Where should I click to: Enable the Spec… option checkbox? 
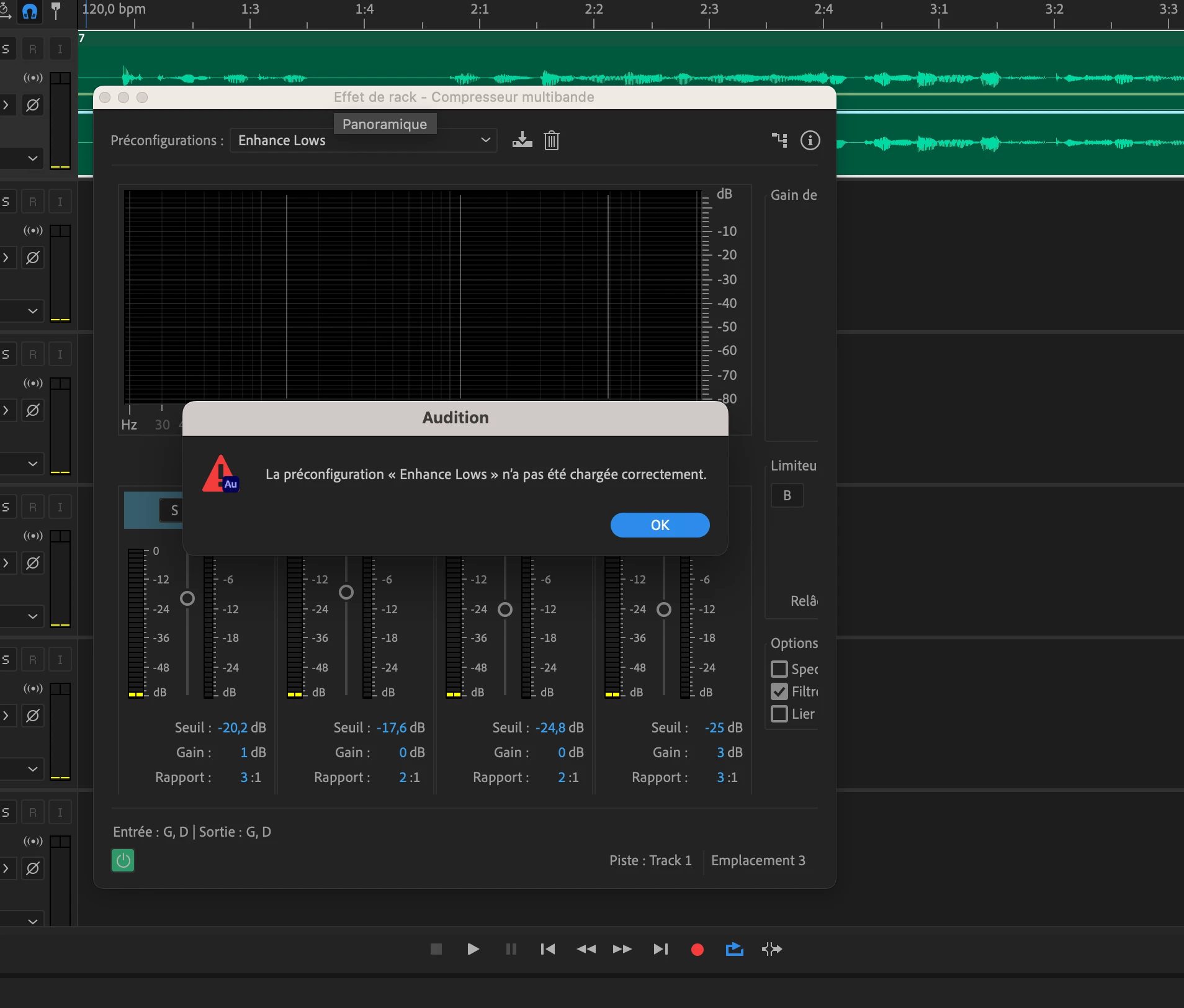779,669
